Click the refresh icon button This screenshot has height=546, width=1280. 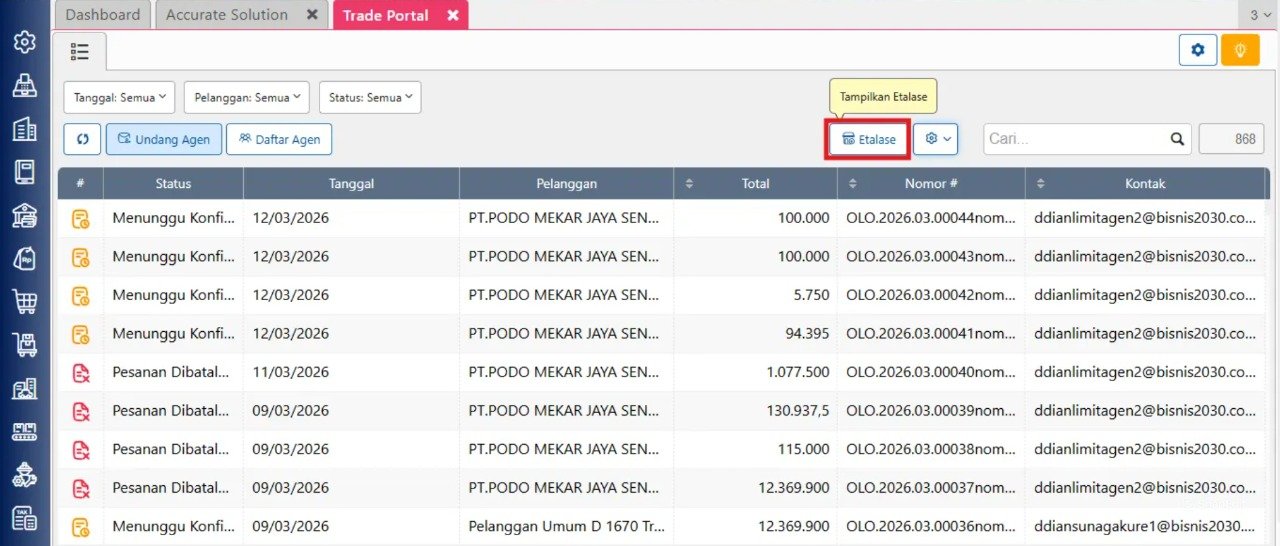[x=82, y=139]
